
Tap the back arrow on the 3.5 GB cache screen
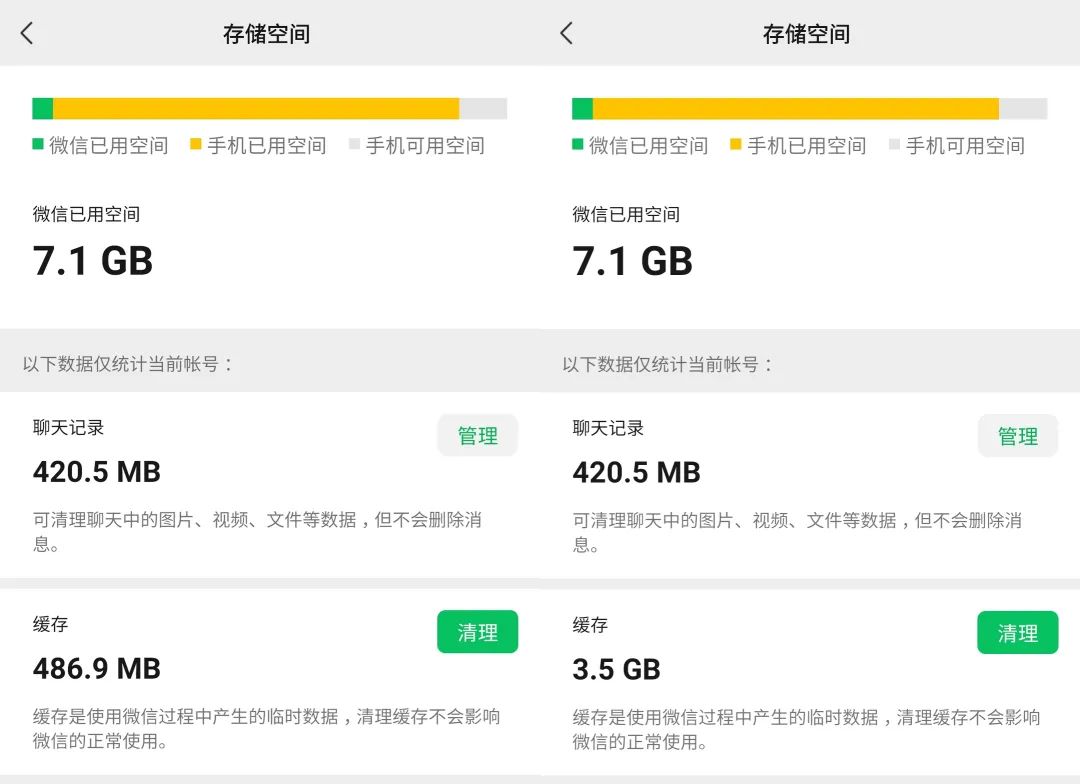click(566, 33)
